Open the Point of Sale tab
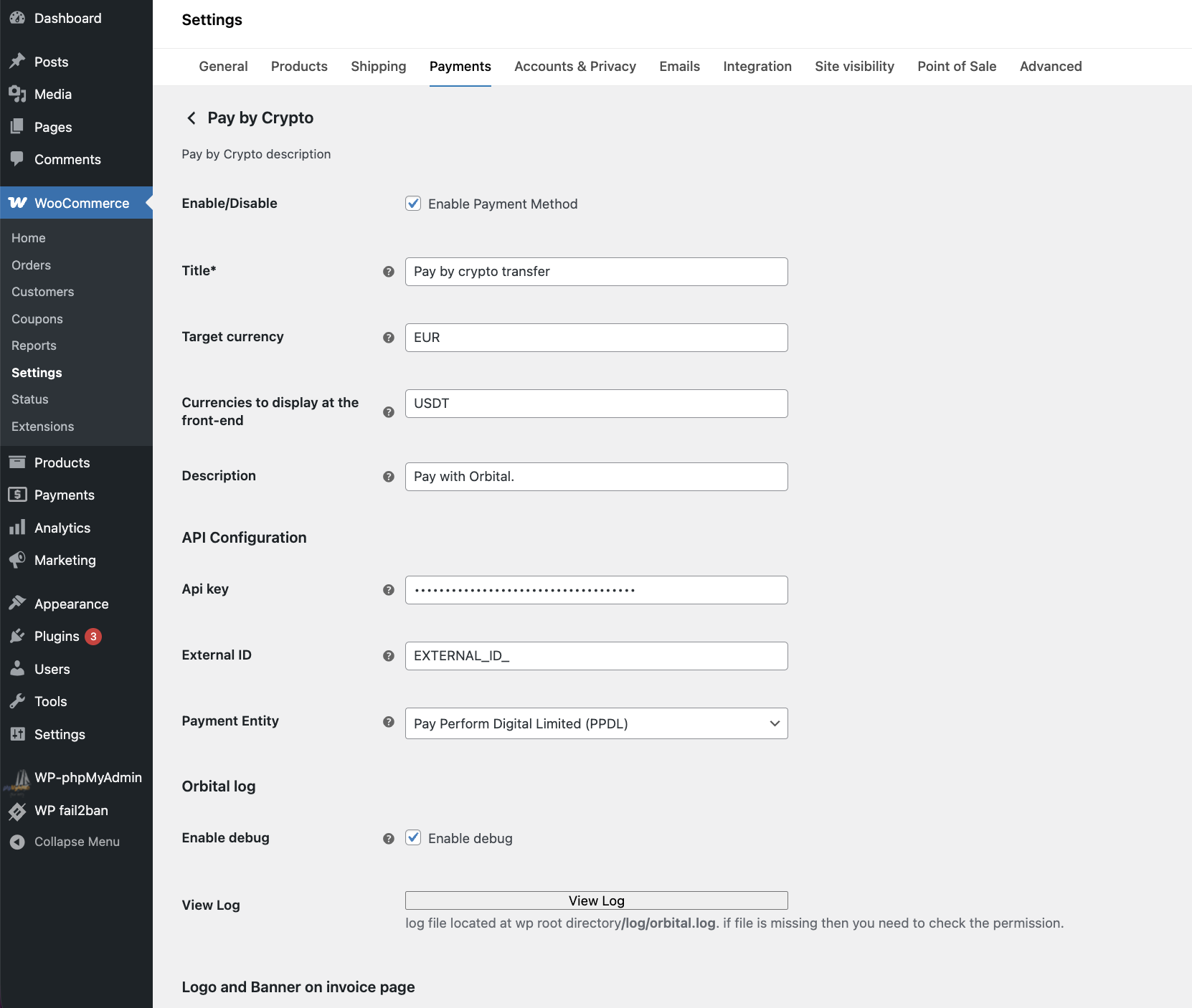Screen dimensions: 1192x1008 click(x=957, y=67)
